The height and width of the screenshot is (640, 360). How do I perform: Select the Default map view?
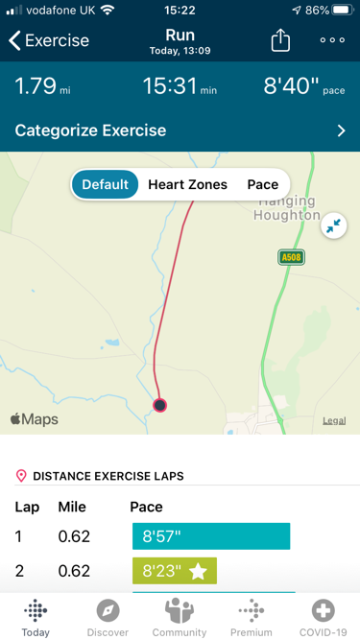(x=105, y=184)
